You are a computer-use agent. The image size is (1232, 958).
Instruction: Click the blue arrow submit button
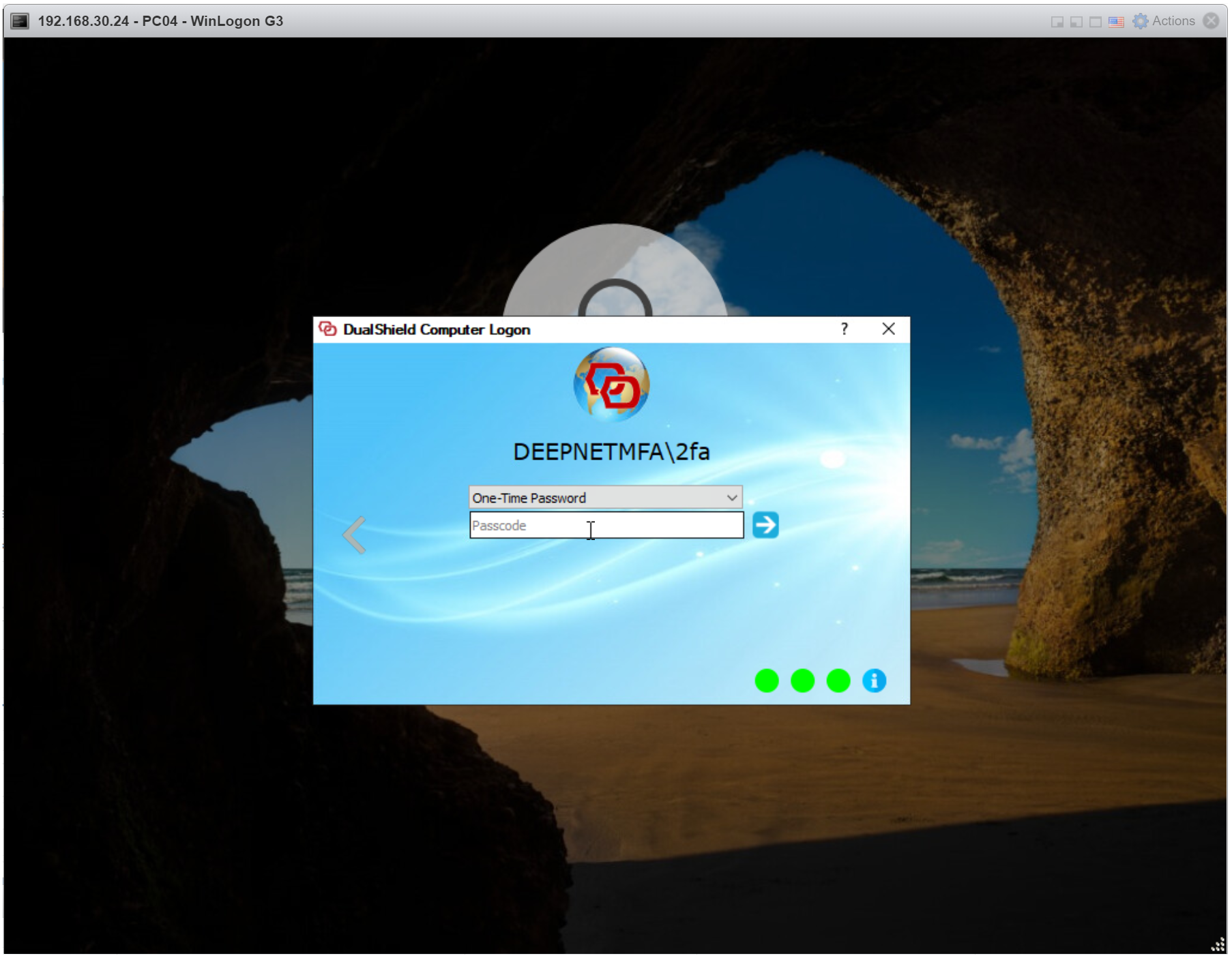[765, 525]
